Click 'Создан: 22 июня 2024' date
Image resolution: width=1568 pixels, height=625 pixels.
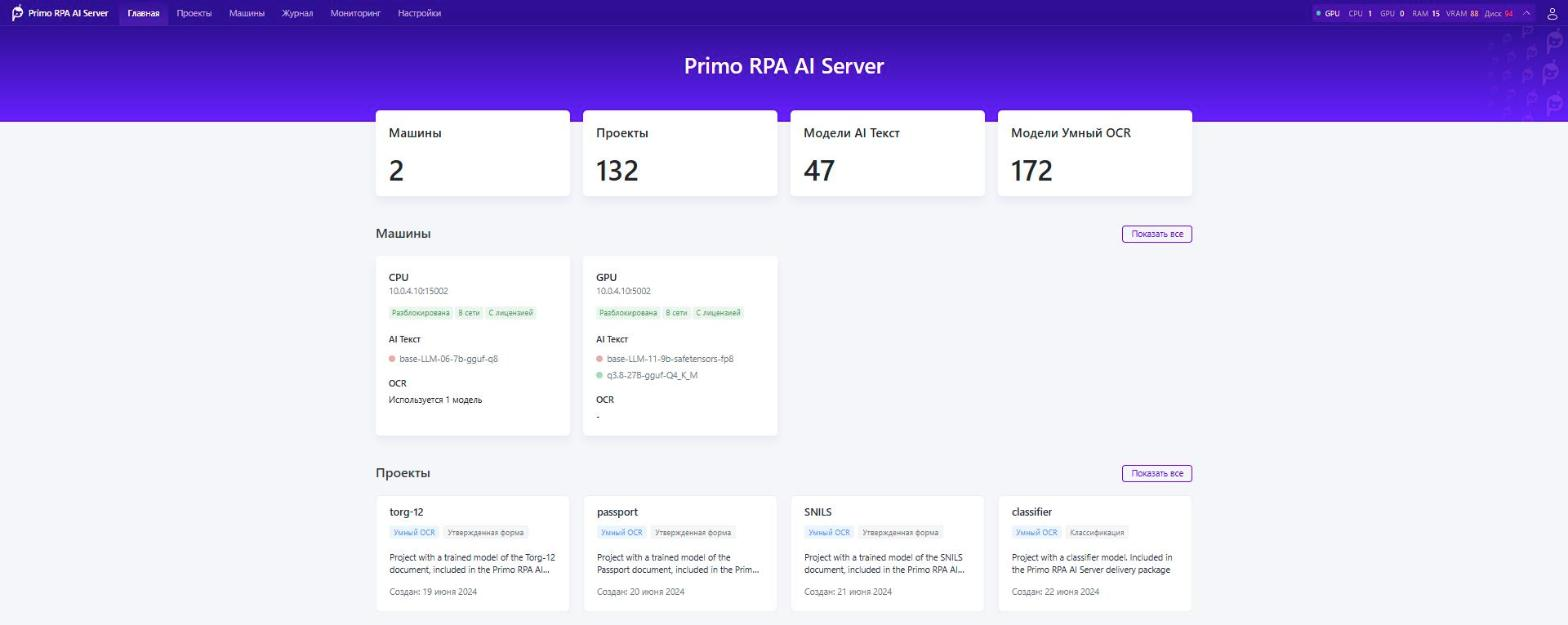click(x=1055, y=592)
